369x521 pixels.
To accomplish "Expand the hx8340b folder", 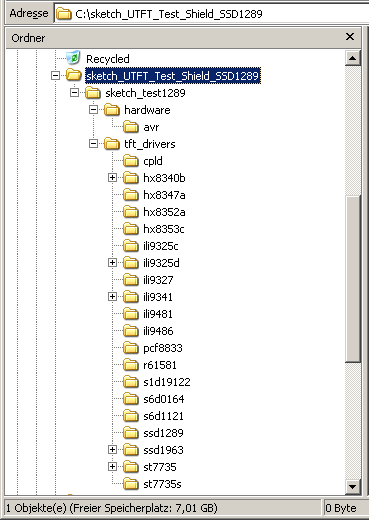I will (x=112, y=178).
